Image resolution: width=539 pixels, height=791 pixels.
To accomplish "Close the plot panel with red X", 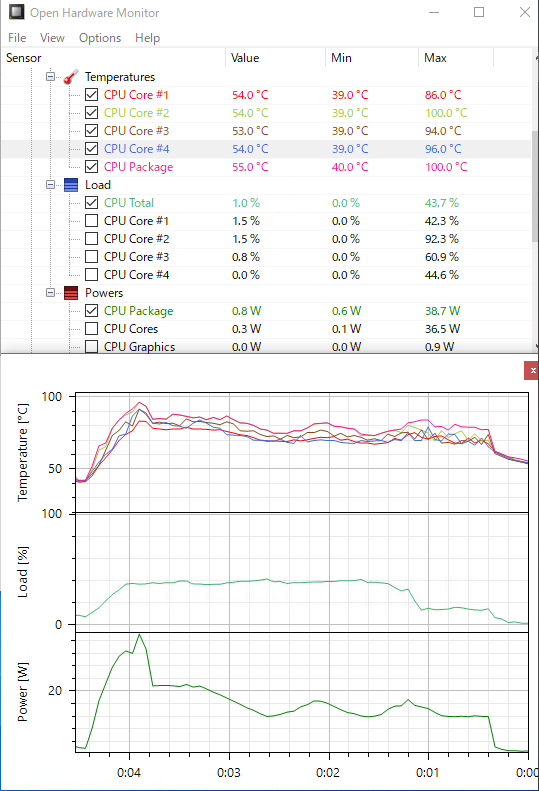I will [532, 370].
